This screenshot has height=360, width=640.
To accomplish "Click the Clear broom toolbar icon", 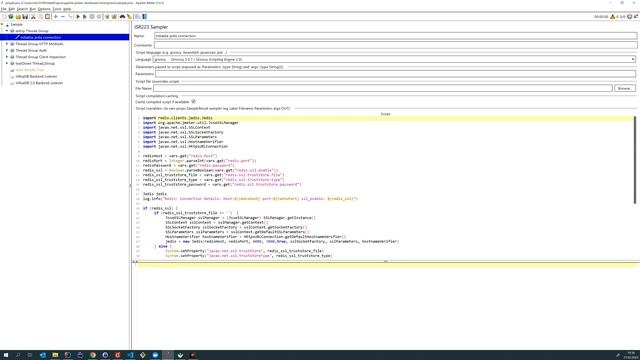I will [x=107, y=17].
